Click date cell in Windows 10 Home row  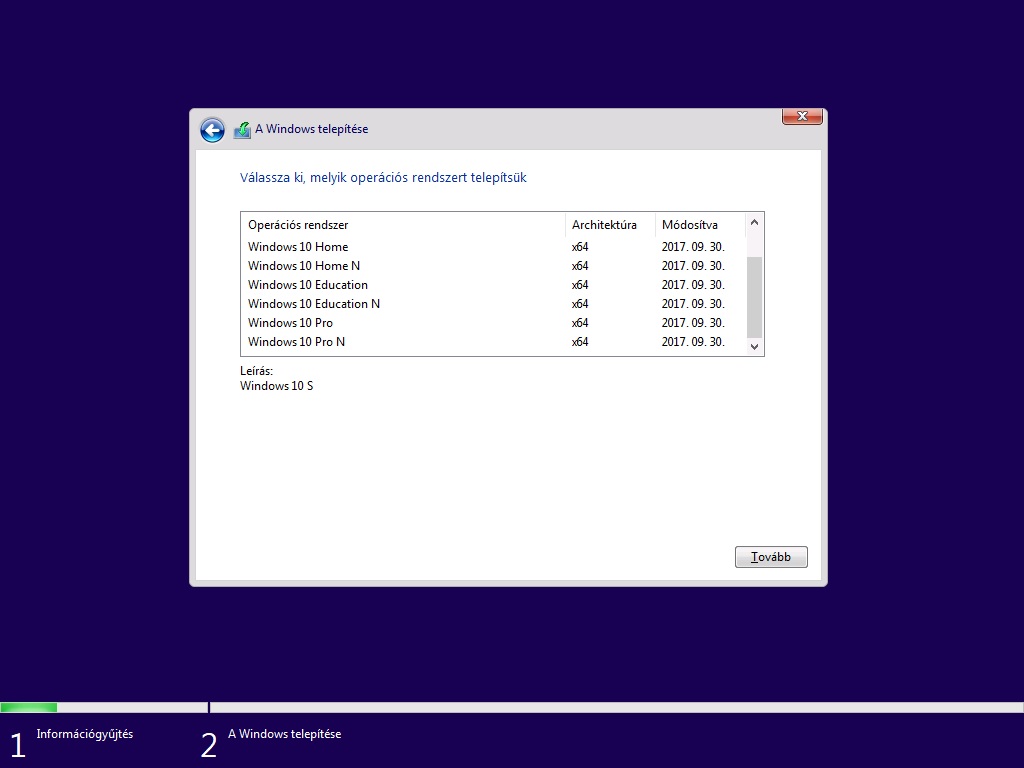[693, 247]
